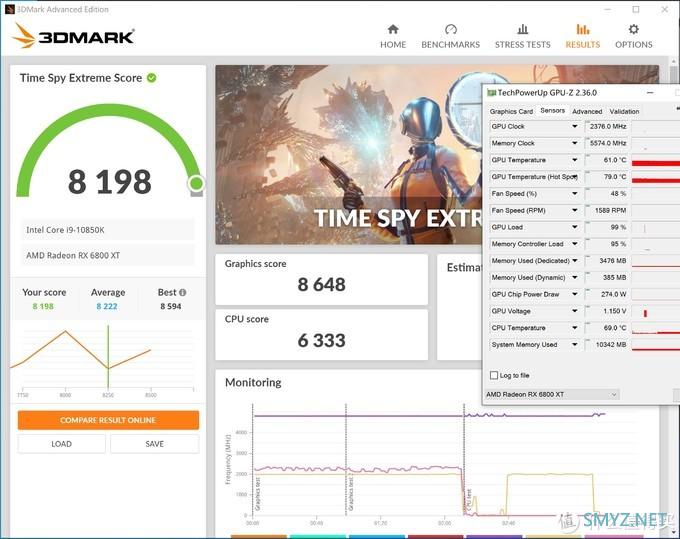Click the Graphics score 8 648 card
The width and height of the screenshot is (680, 539).
(321, 279)
